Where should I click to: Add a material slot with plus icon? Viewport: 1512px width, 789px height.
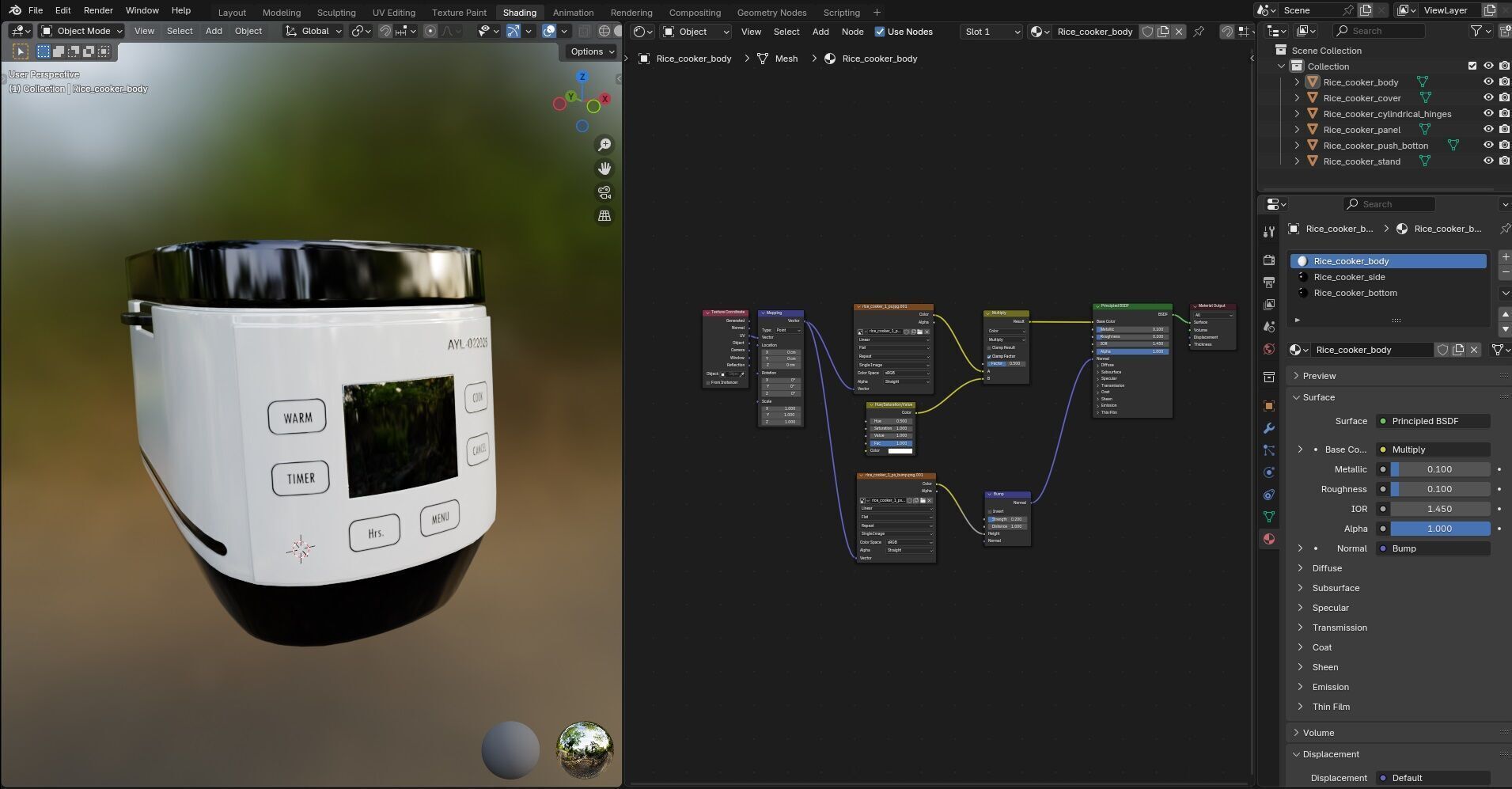point(1505,257)
